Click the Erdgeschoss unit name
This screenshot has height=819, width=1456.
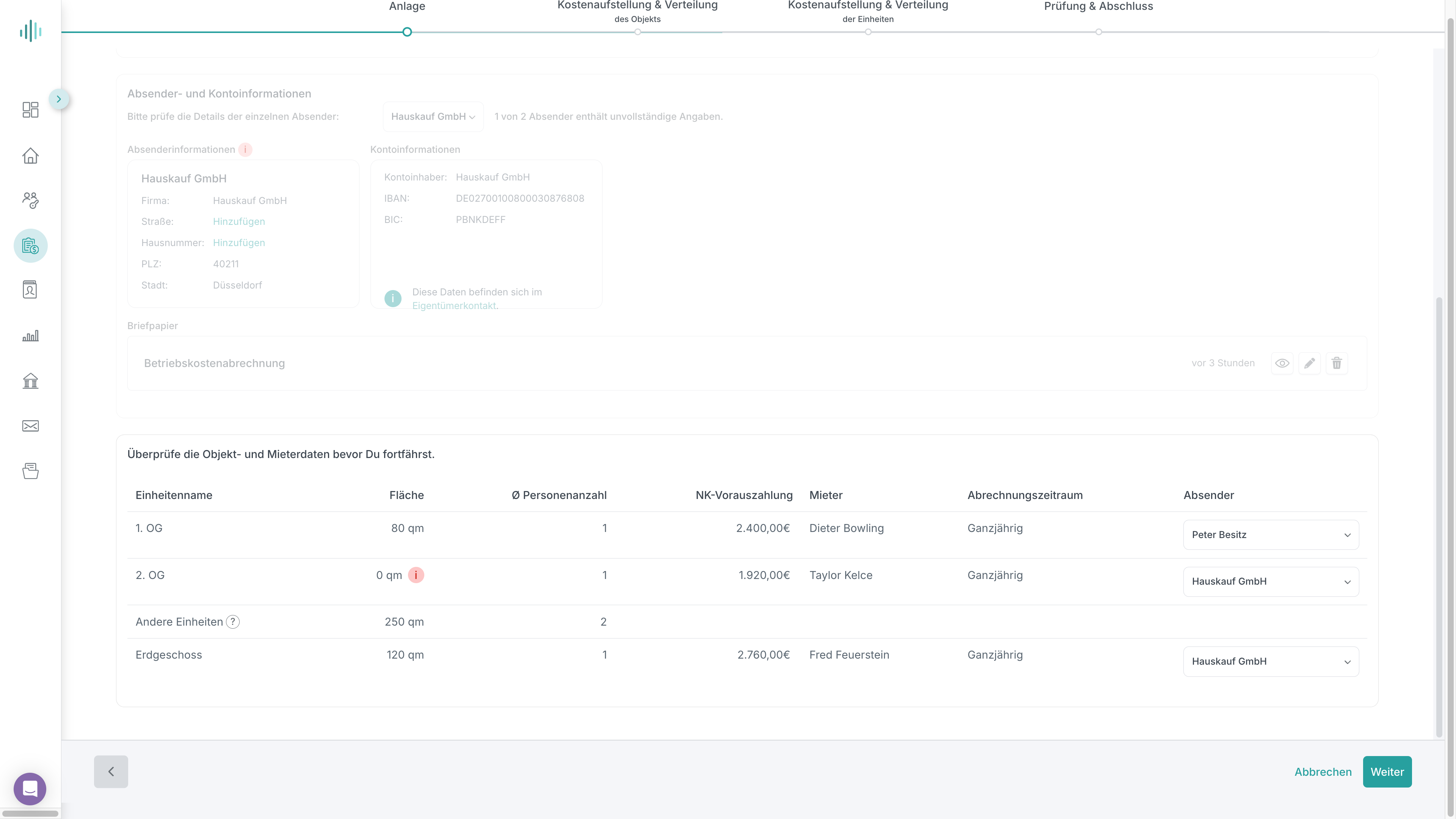point(168,654)
